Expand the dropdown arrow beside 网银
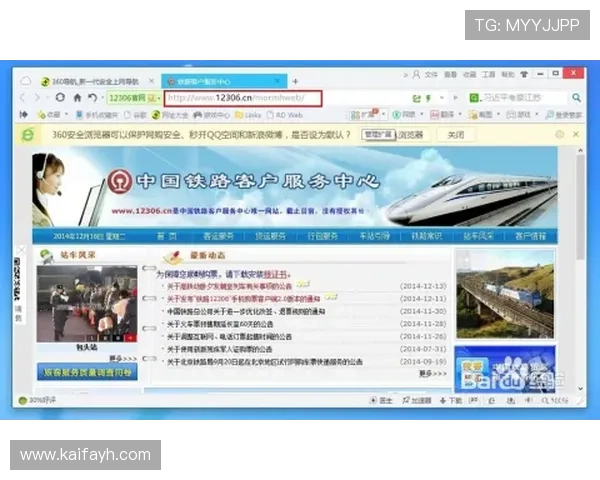This screenshot has height=480, width=600. click(422, 114)
